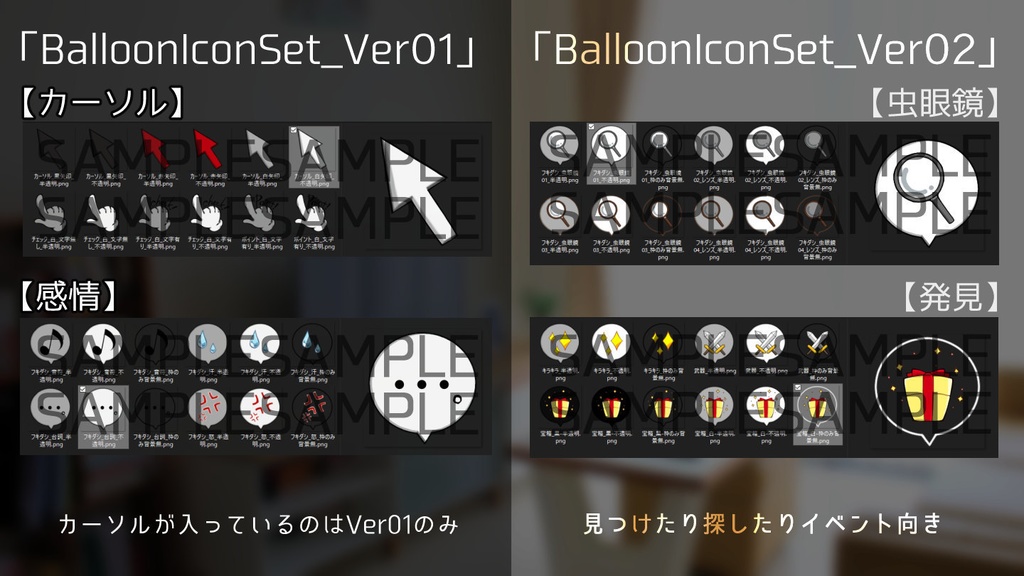Image resolution: width=1024 pixels, height=576 pixels.
Task: Click the large gift box balloon preview
Action: pos(927,391)
